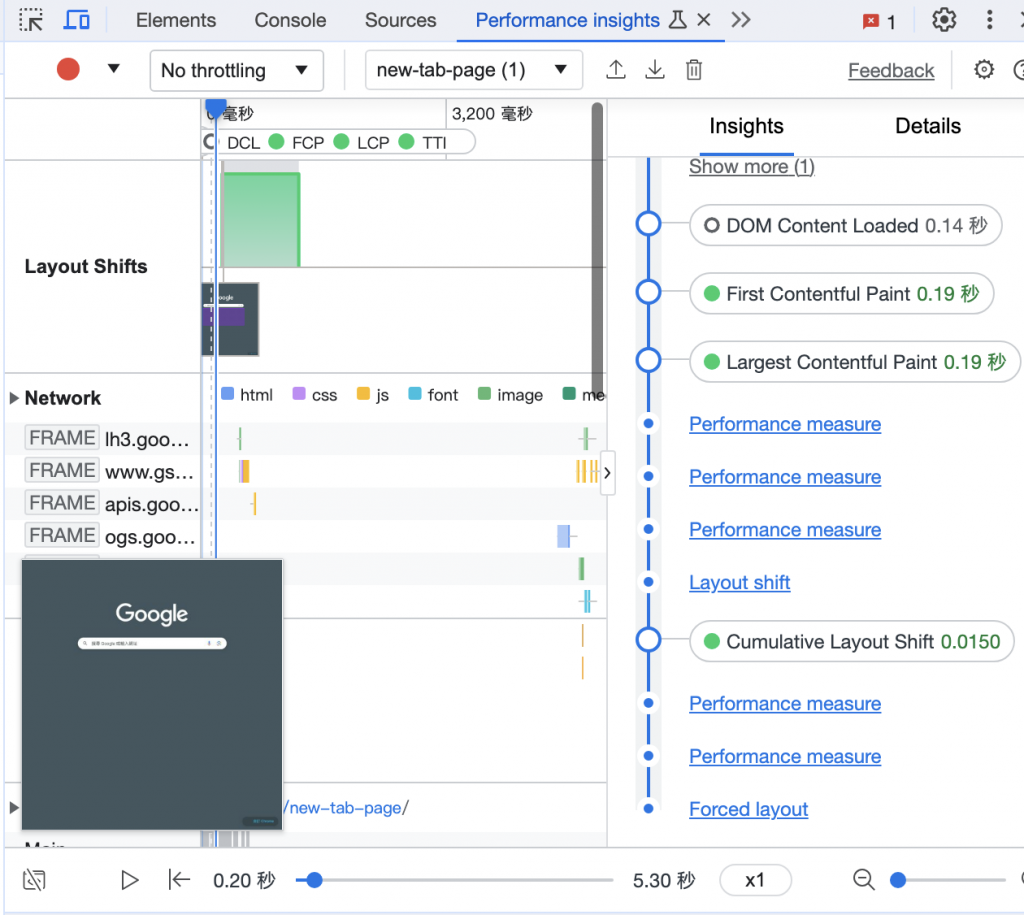
Task: Click the export recording download icon
Action: 654,69
